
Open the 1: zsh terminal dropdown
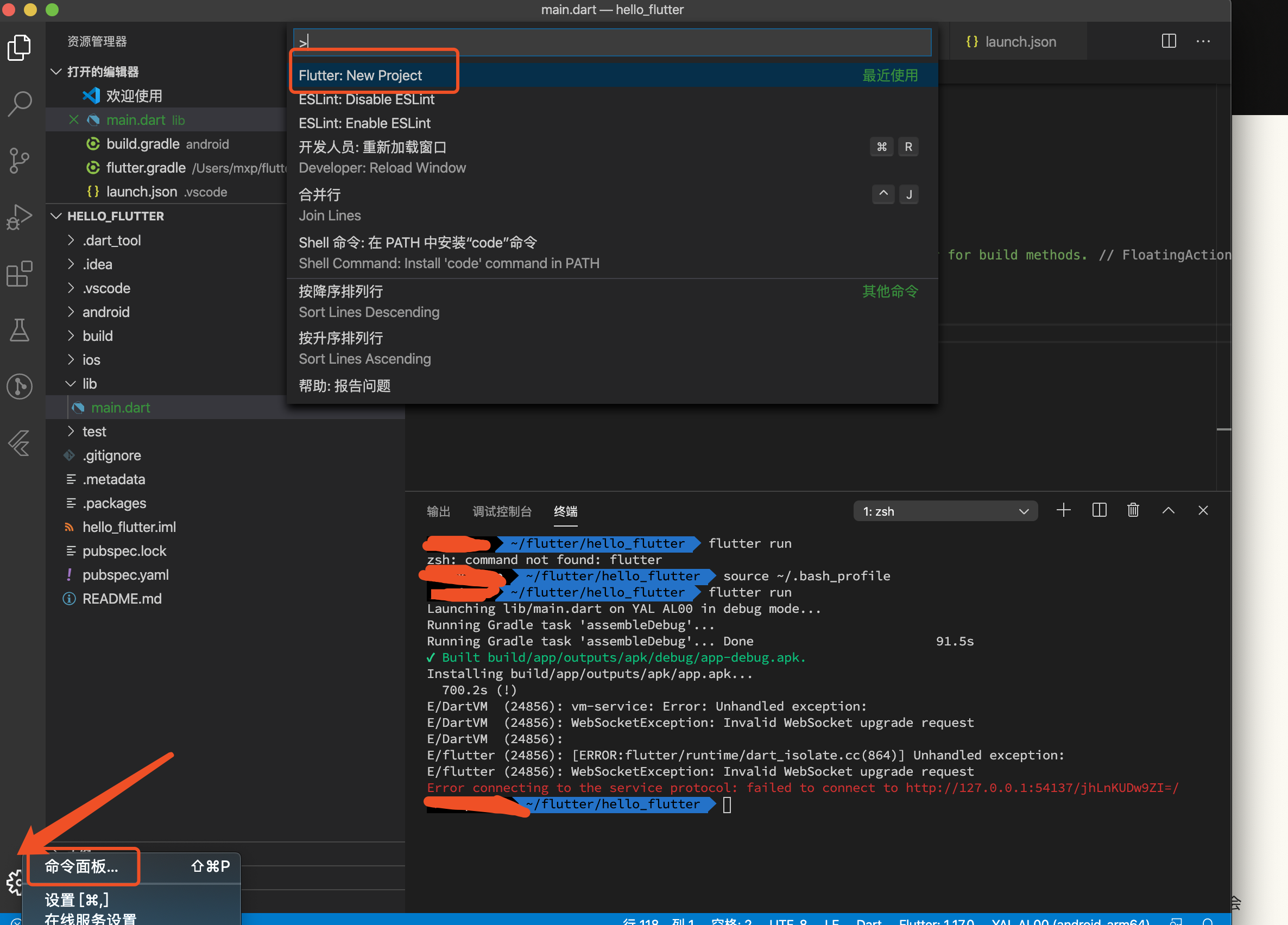[x=945, y=511]
